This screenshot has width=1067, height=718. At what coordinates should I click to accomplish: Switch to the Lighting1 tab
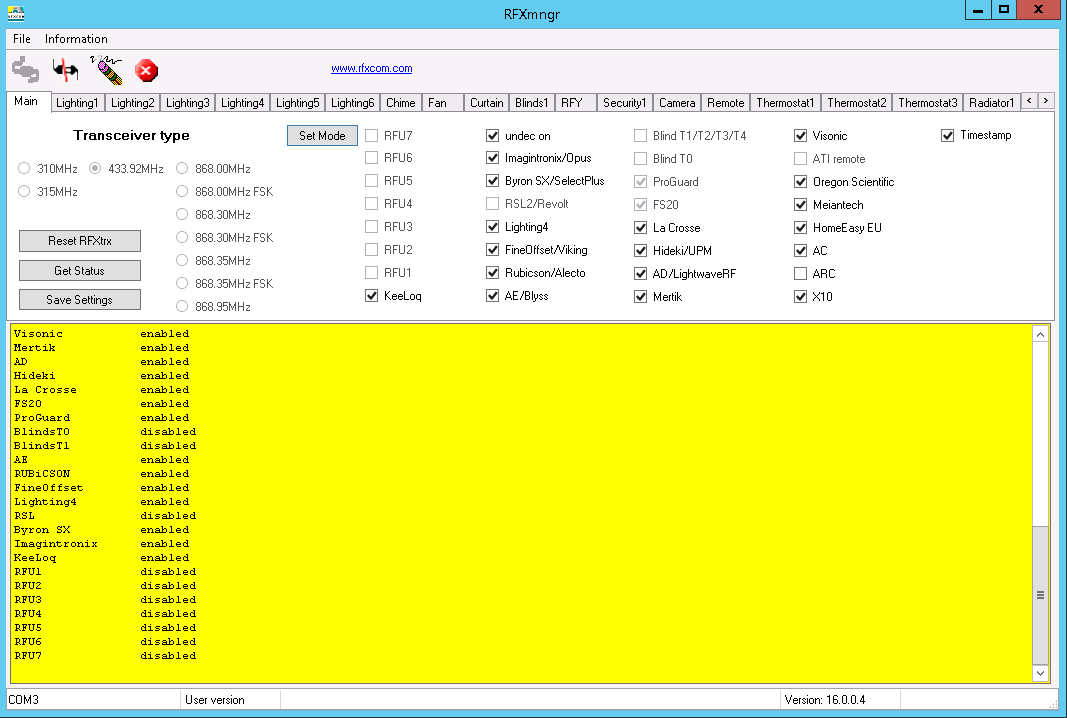click(77, 103)
